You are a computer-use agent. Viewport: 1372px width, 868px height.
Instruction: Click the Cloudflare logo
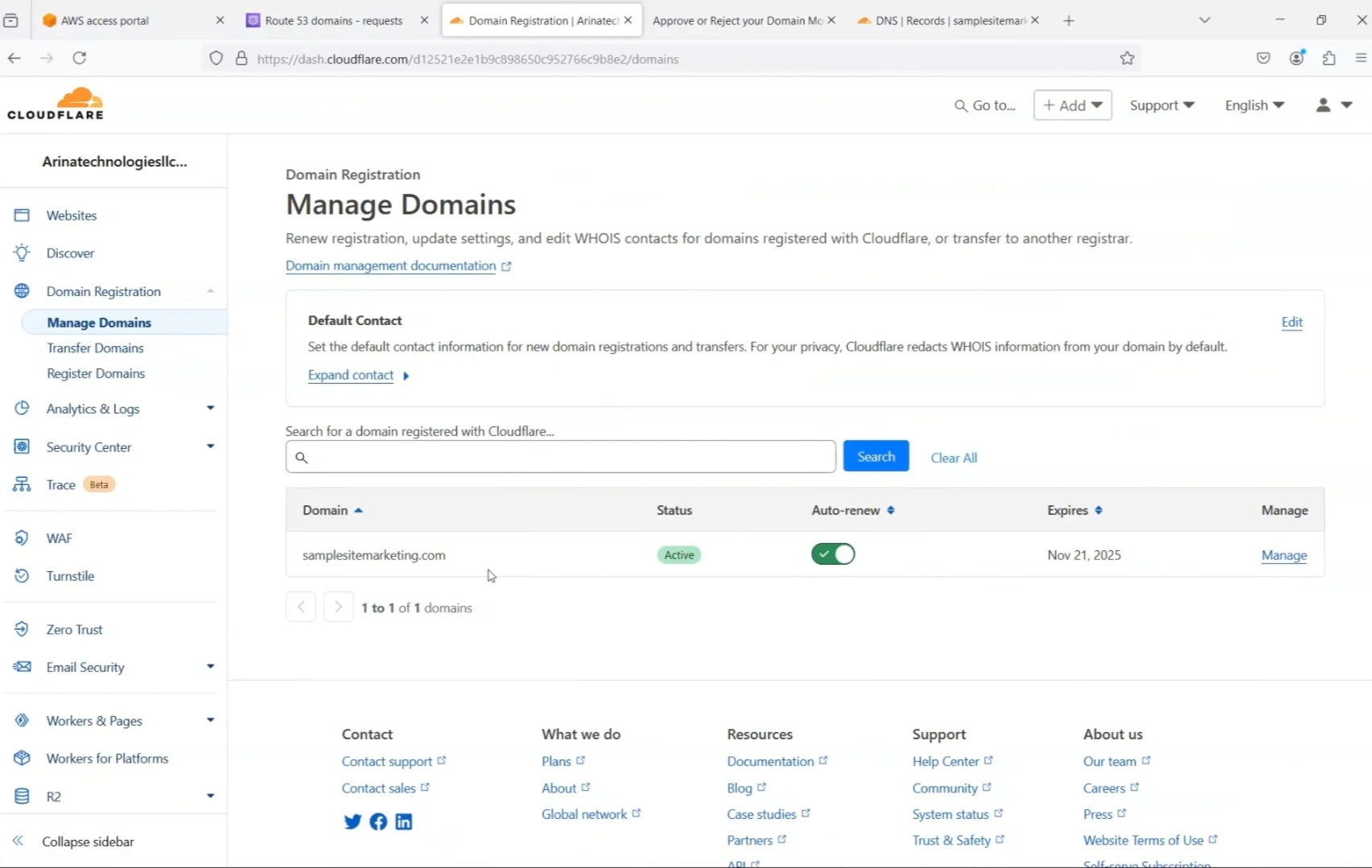[56, 105]
